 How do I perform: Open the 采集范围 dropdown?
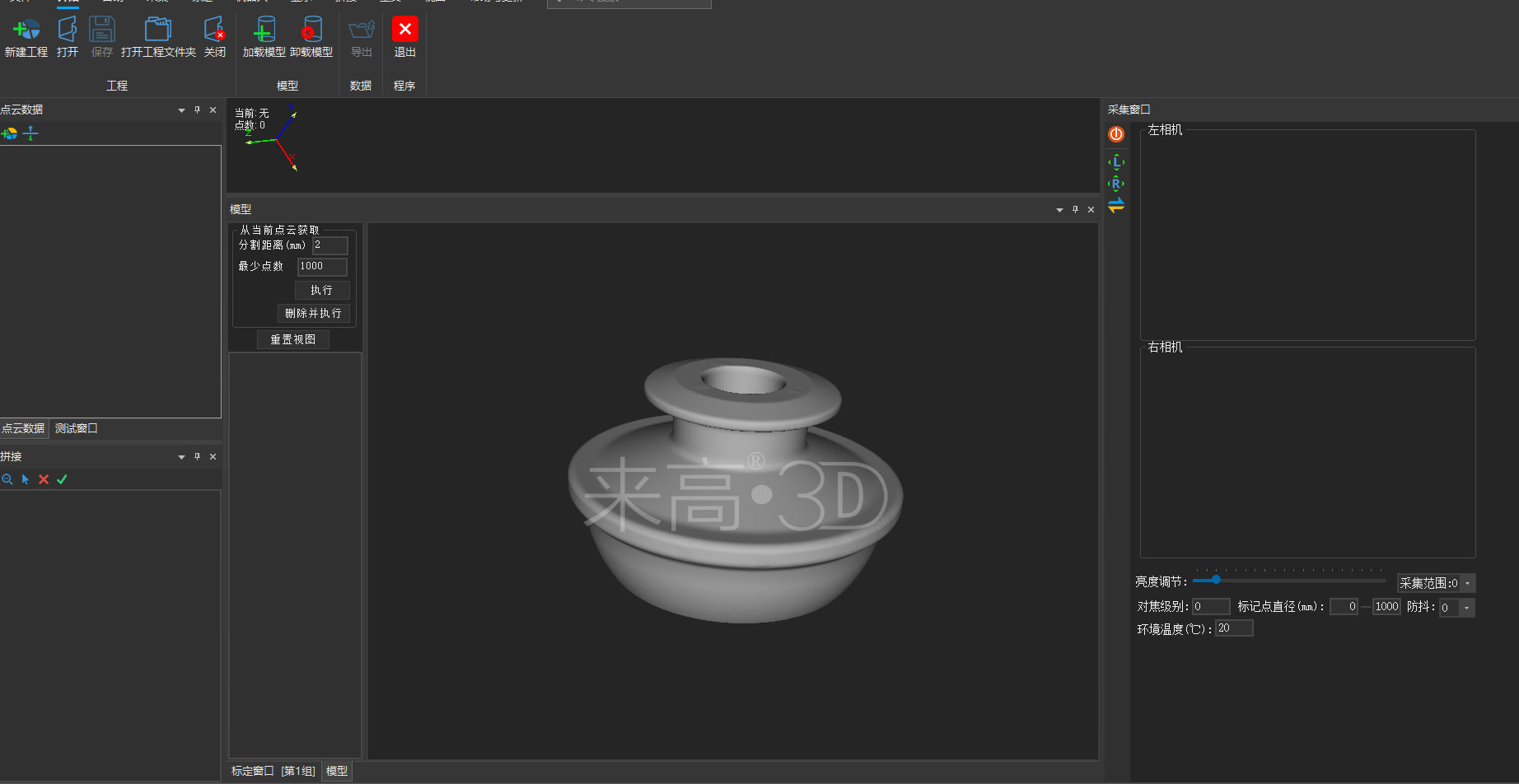pos(1467,584)
